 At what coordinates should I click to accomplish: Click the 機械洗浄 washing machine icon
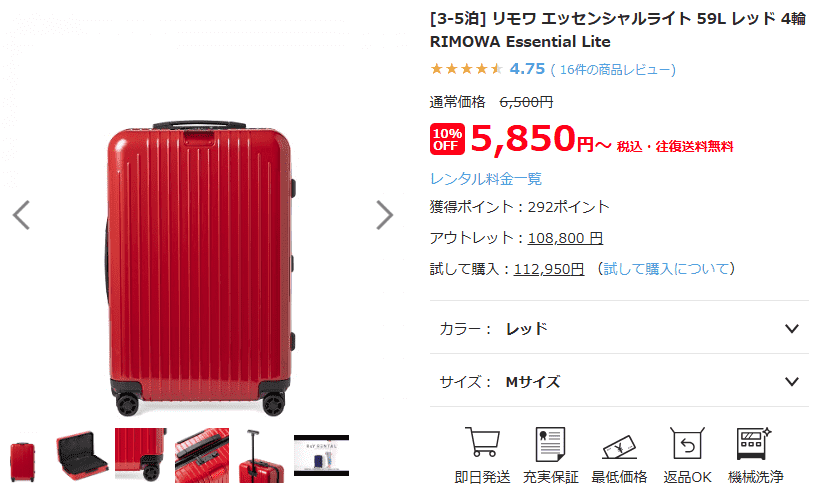point(754,443)
